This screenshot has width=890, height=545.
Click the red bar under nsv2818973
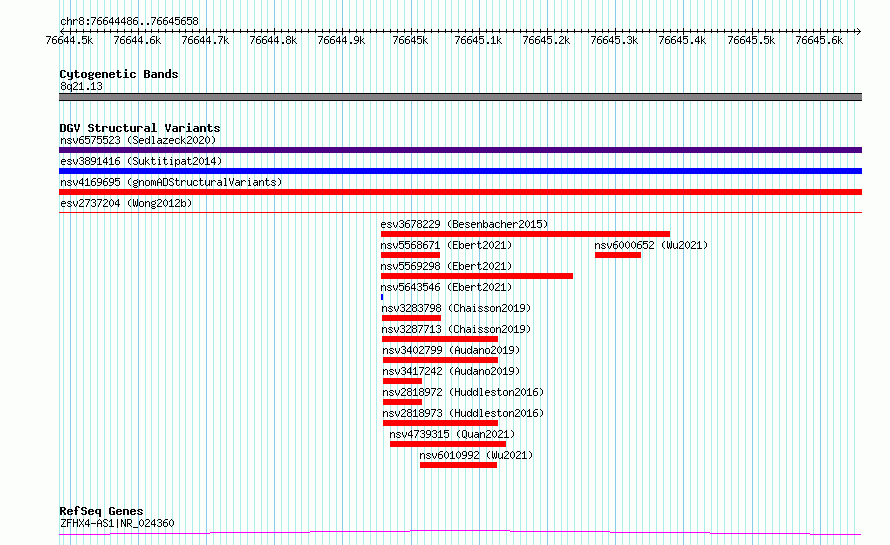[x=440, y=423]
